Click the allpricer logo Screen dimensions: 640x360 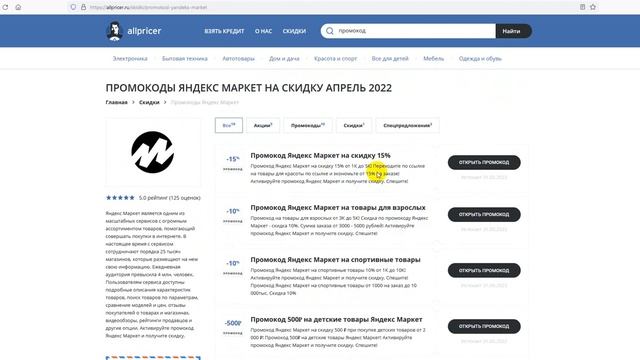[133, 31]
